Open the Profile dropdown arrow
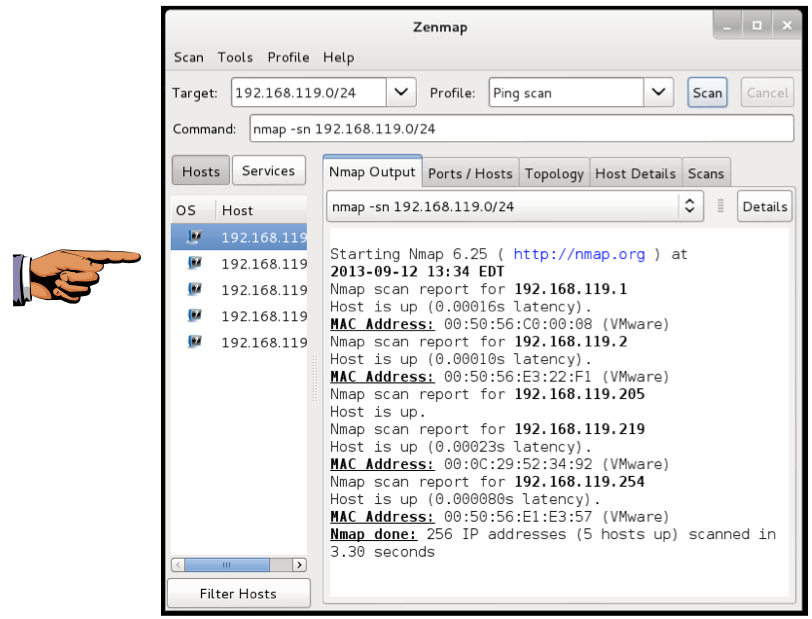 point(658,92)
